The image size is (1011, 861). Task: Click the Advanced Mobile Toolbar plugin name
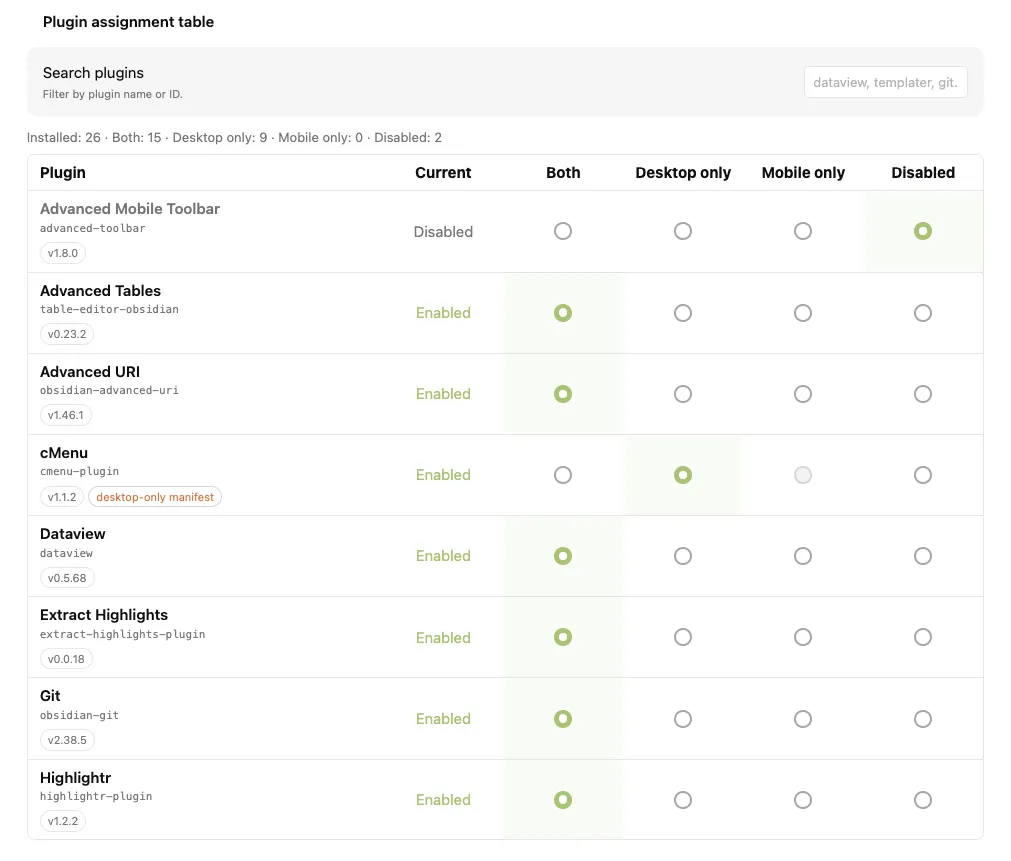click(130, 209)
